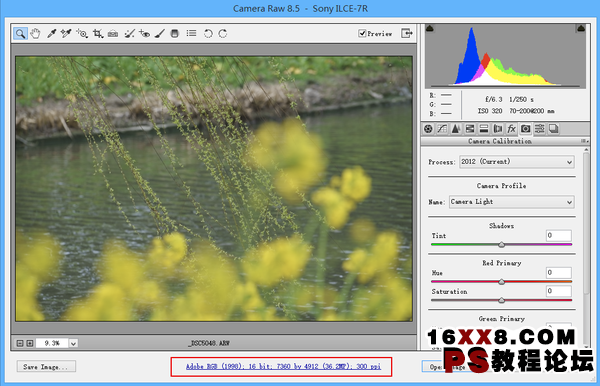Open the Effects fx panel tab
This screenshot has height=386, width=600.
pos(512,129)
